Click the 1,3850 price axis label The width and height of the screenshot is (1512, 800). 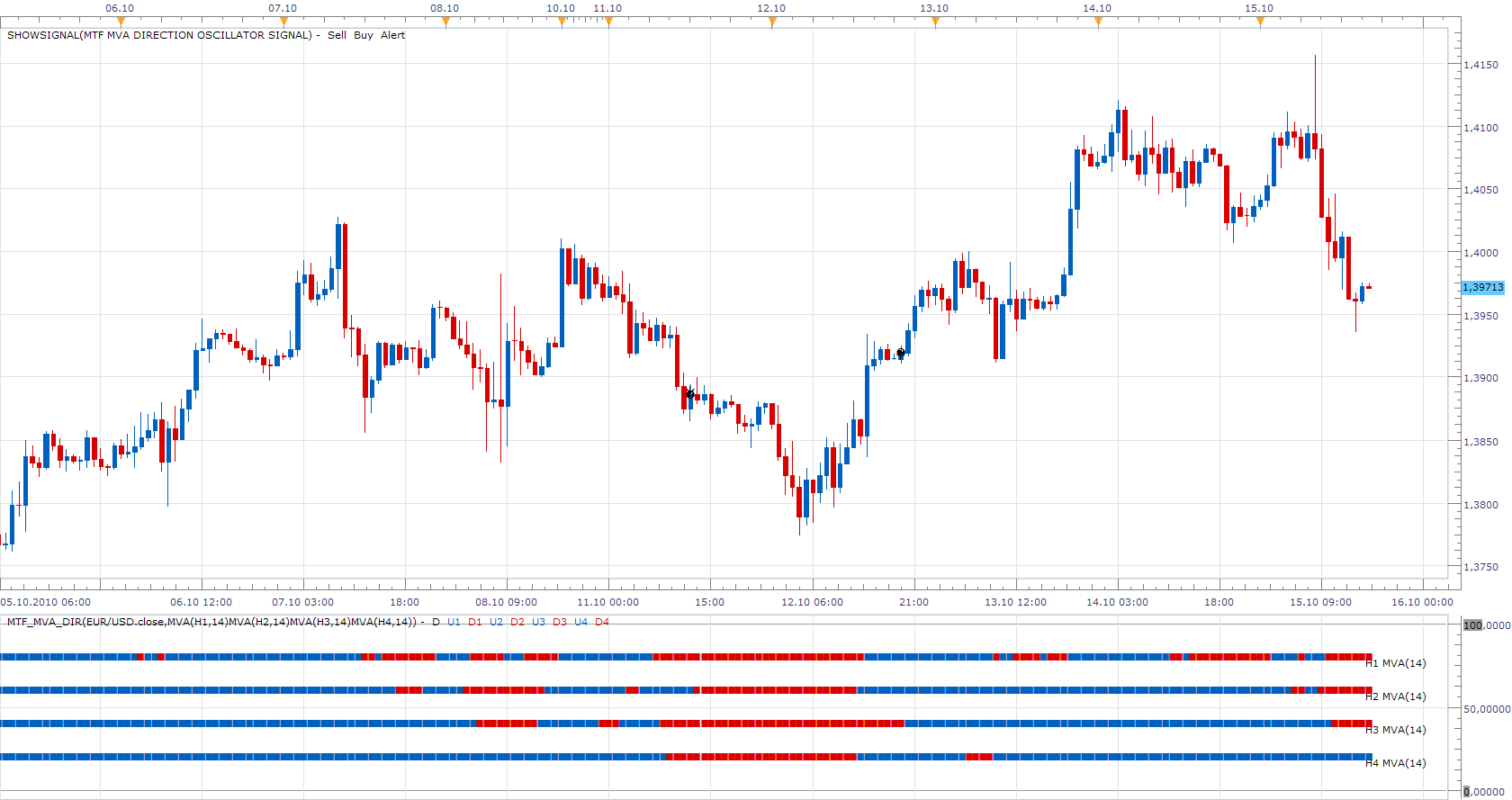1480,442
